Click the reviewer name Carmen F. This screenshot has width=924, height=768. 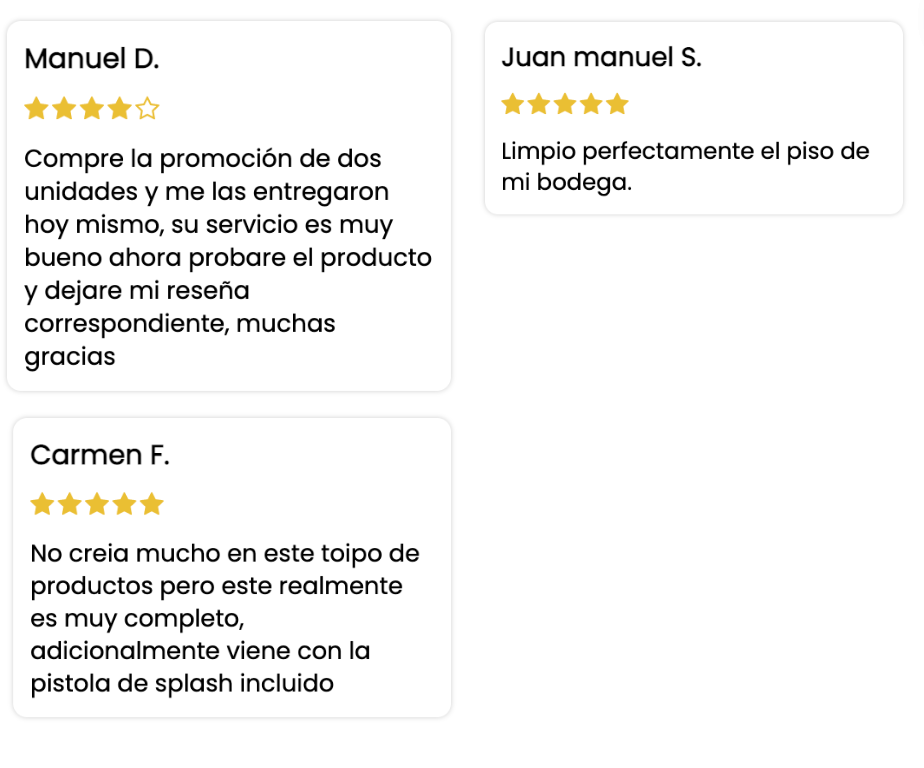(100, 455)
